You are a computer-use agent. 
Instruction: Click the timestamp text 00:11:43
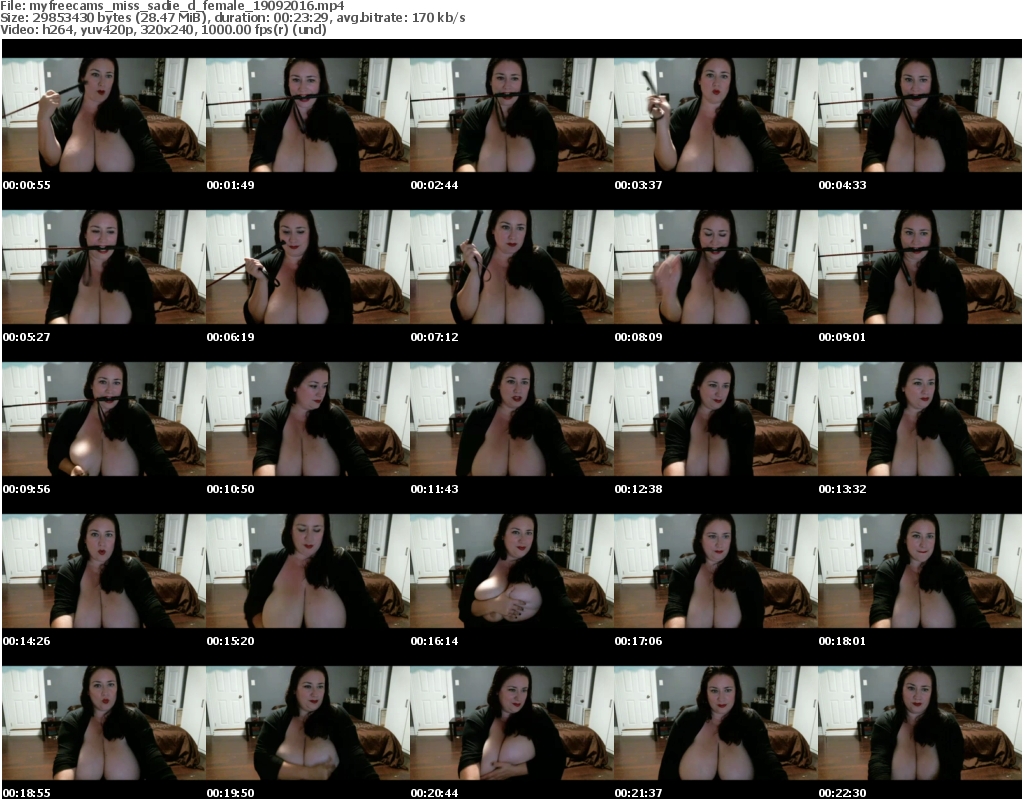434,489
